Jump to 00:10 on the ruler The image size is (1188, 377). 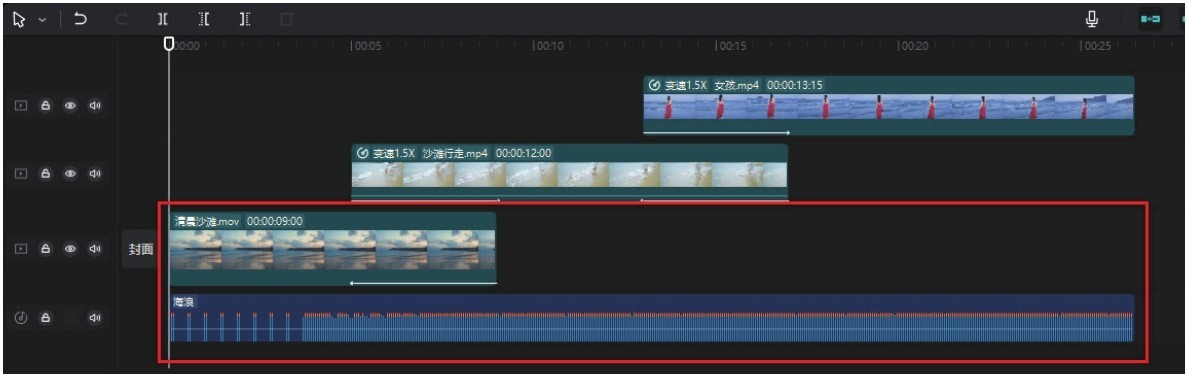tap(549, 46)
